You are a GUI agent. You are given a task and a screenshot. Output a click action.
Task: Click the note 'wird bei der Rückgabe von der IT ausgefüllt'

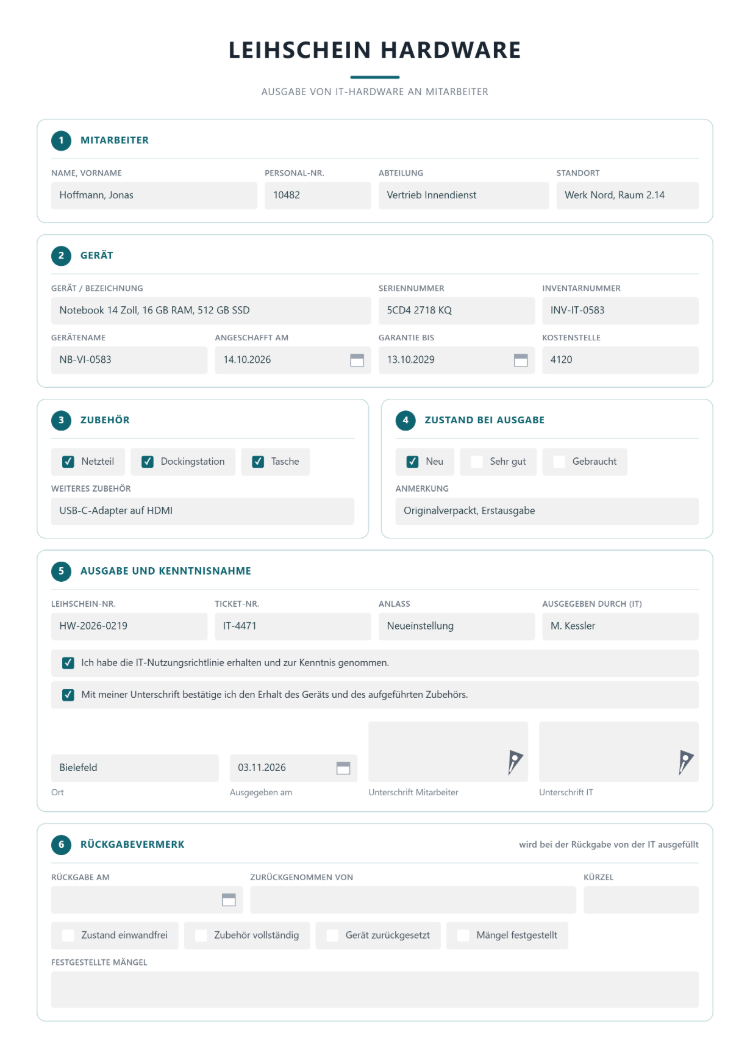pos(609,845)
